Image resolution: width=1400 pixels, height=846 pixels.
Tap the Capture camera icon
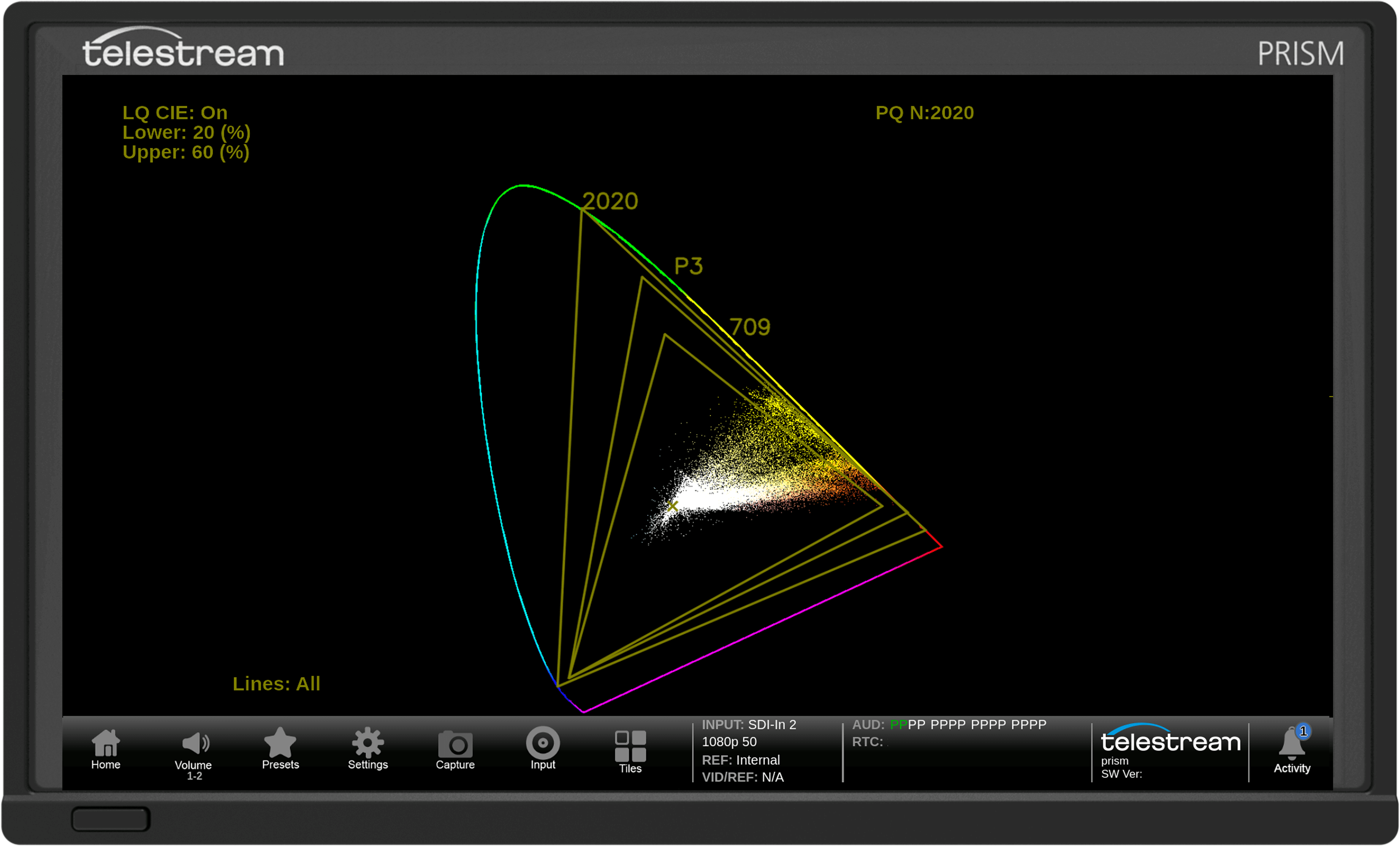pyautogui.click(x=455, y=751)
